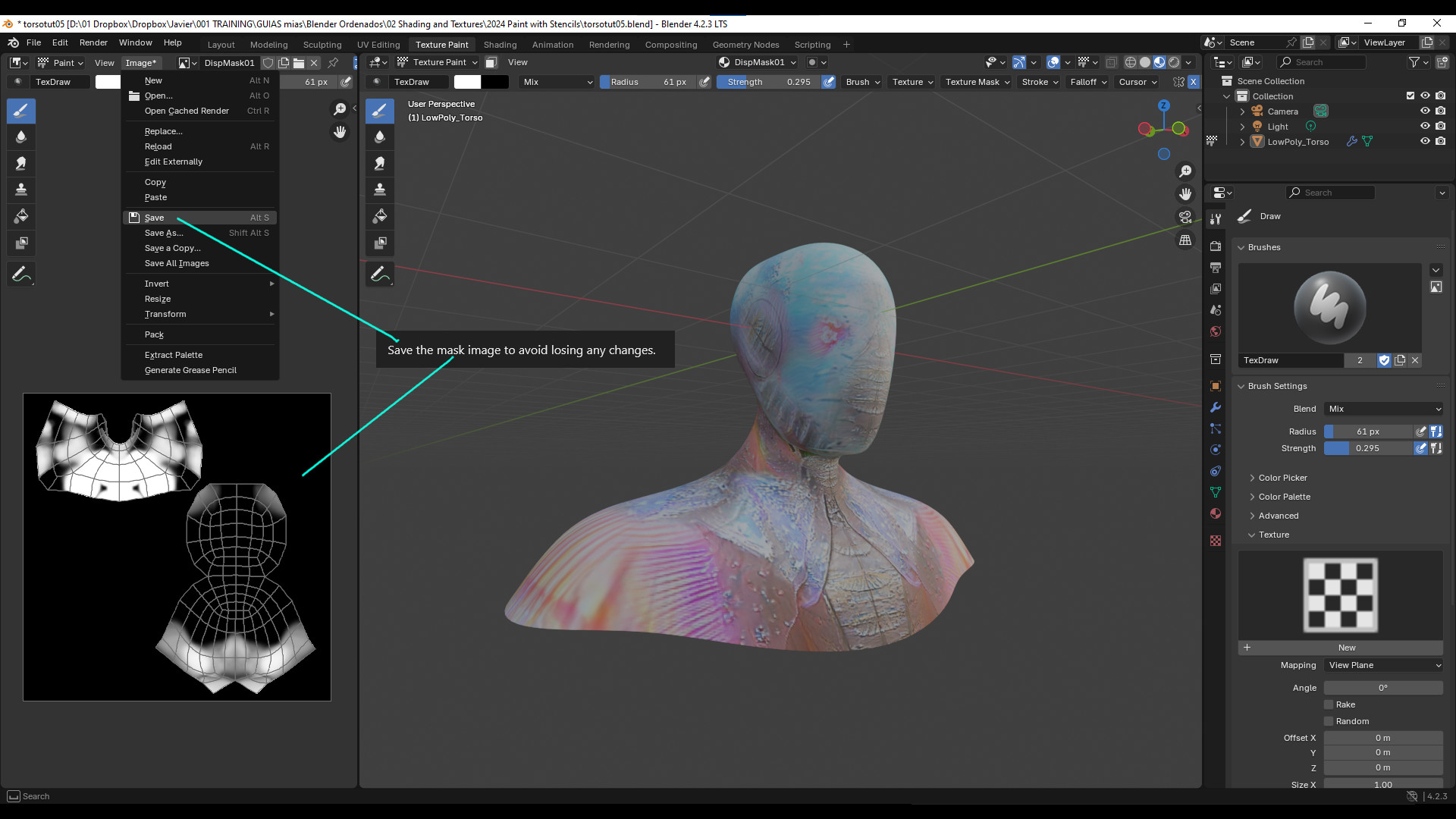The width and height of the screenshot is (1456, 819).
Task: Choose Save As... from Image menu
Action: (200, 233)
